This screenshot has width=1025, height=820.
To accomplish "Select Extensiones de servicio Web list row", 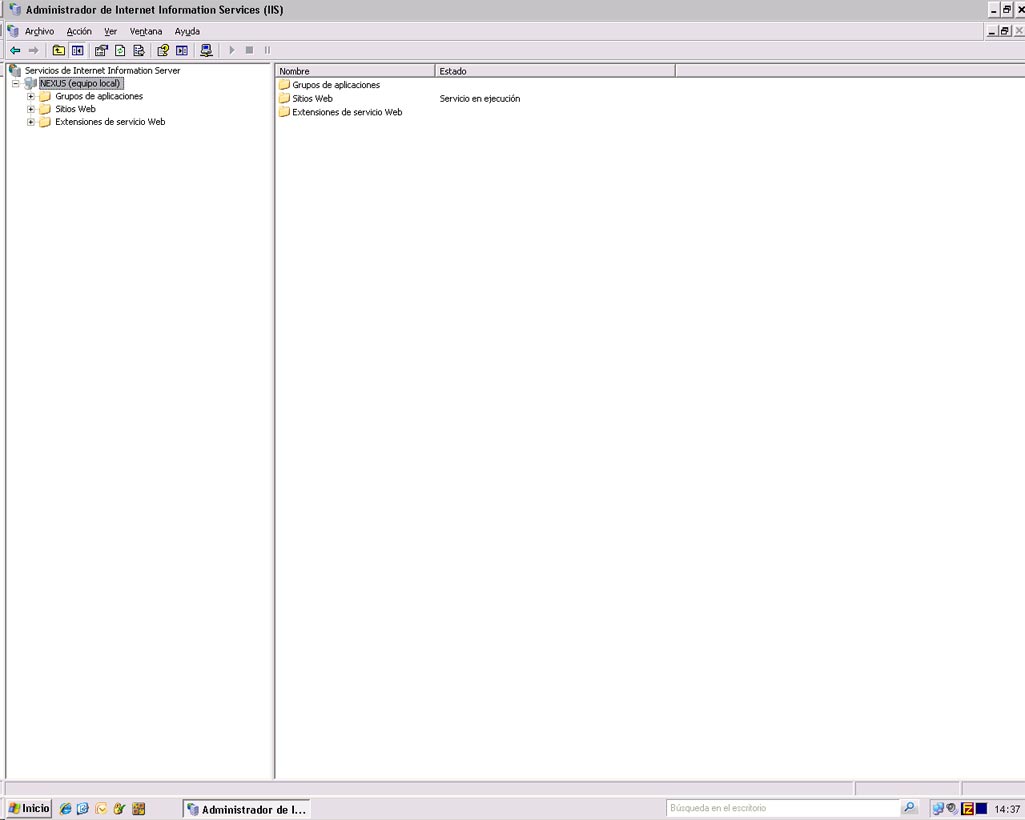I will coord(347,112).
